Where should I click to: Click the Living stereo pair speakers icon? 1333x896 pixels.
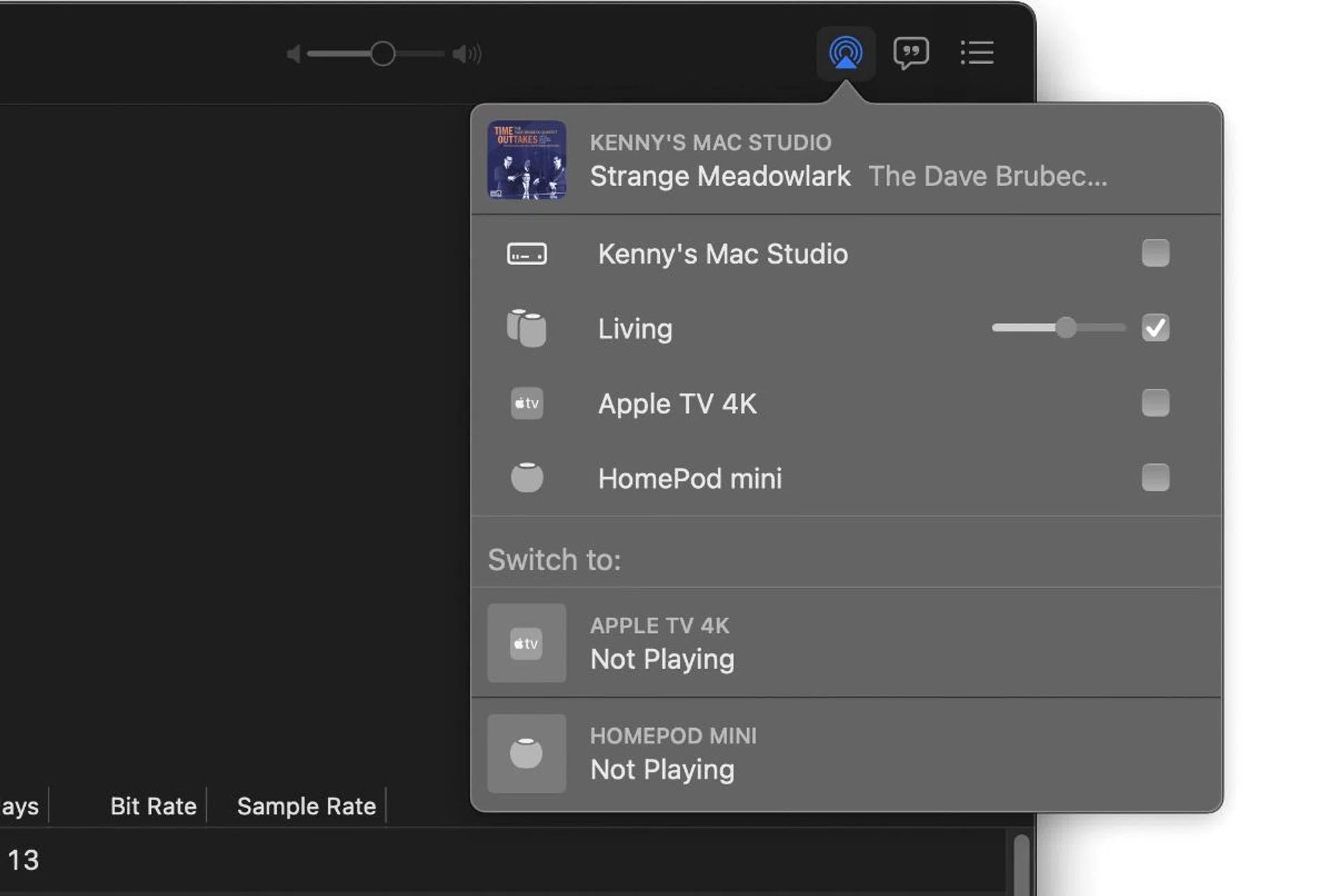526,328
